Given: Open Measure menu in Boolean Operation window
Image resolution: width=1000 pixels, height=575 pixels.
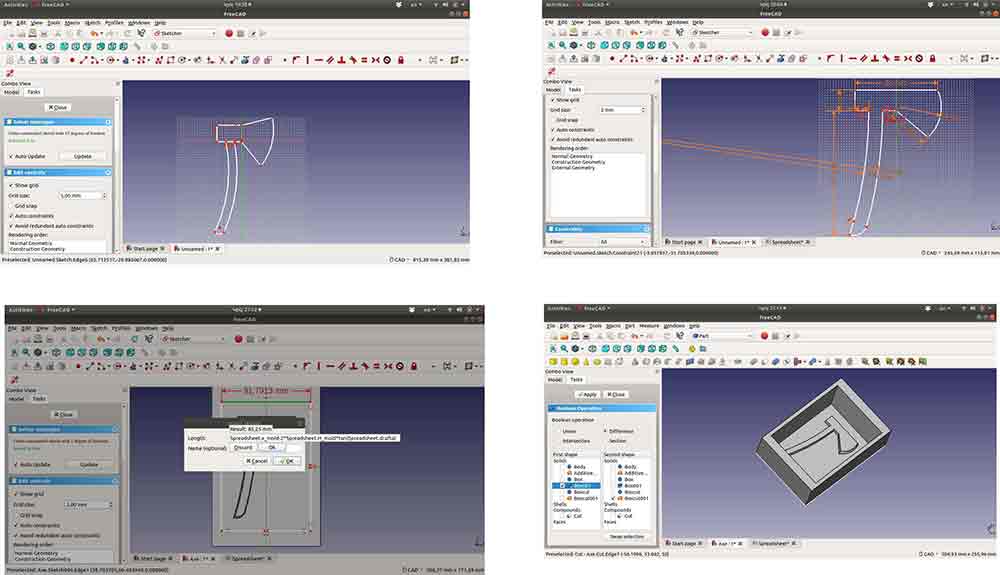Looking at the screenshot, I should 649,326.
